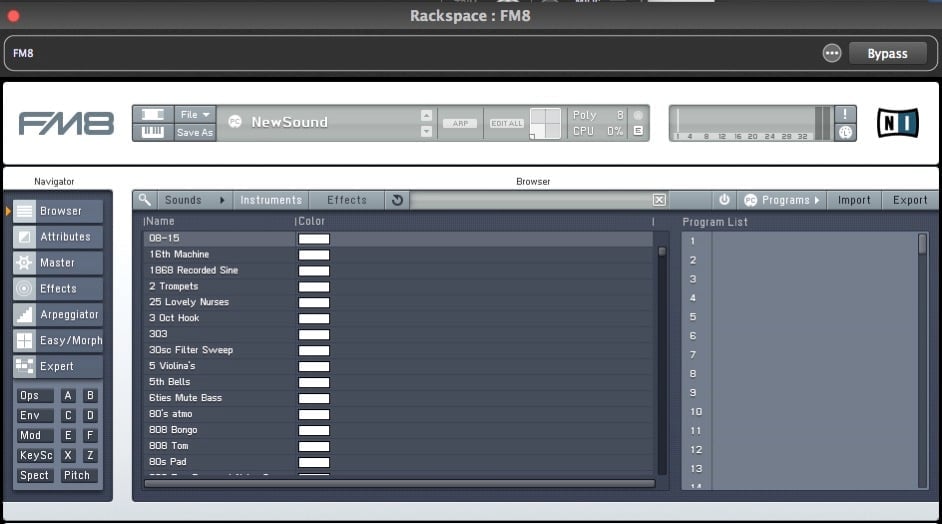Image resolution: width=942 pixels, height=524 pixels.
Task: Toggle operator A button
Action: click(x=68, y=395)
